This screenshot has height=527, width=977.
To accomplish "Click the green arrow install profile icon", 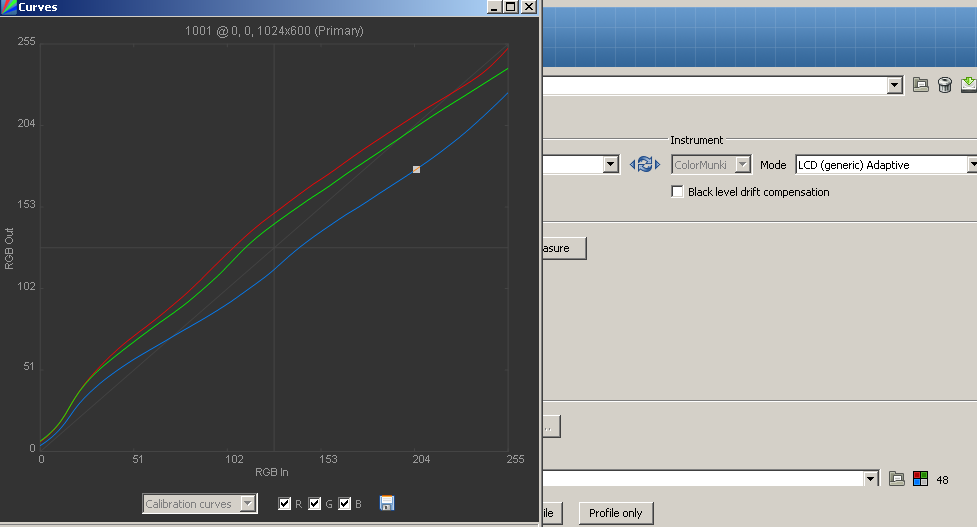I will tap(969, 85).
